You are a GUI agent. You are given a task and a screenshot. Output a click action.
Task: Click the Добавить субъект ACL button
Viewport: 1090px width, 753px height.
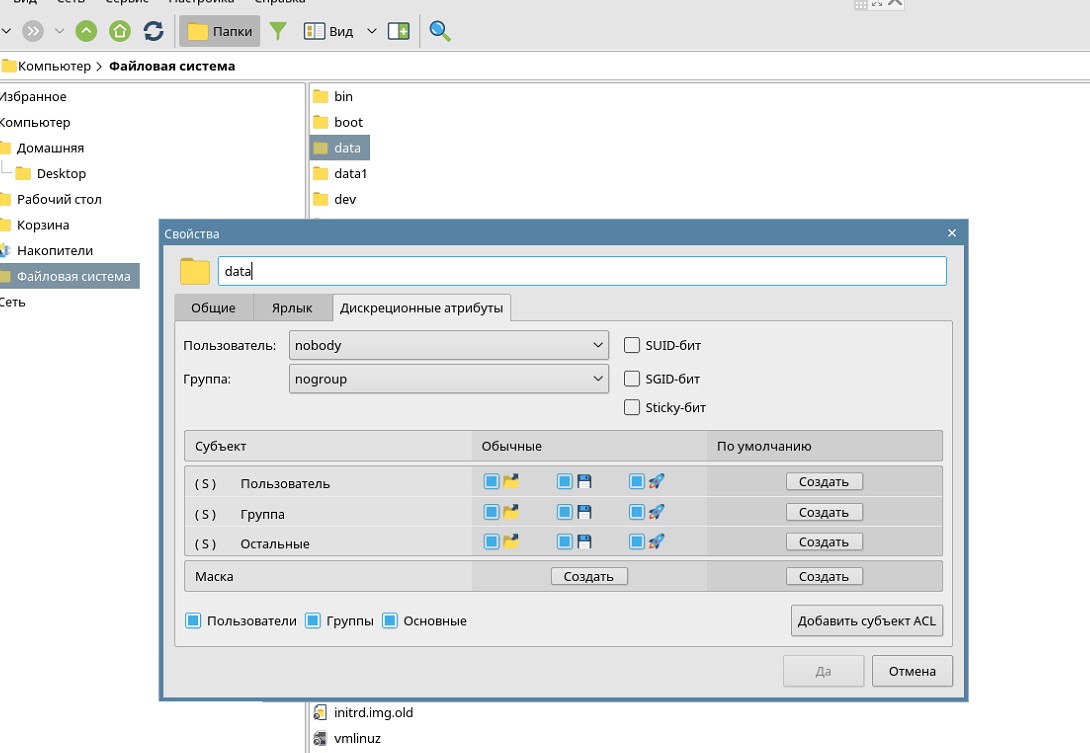coord(866,621)
